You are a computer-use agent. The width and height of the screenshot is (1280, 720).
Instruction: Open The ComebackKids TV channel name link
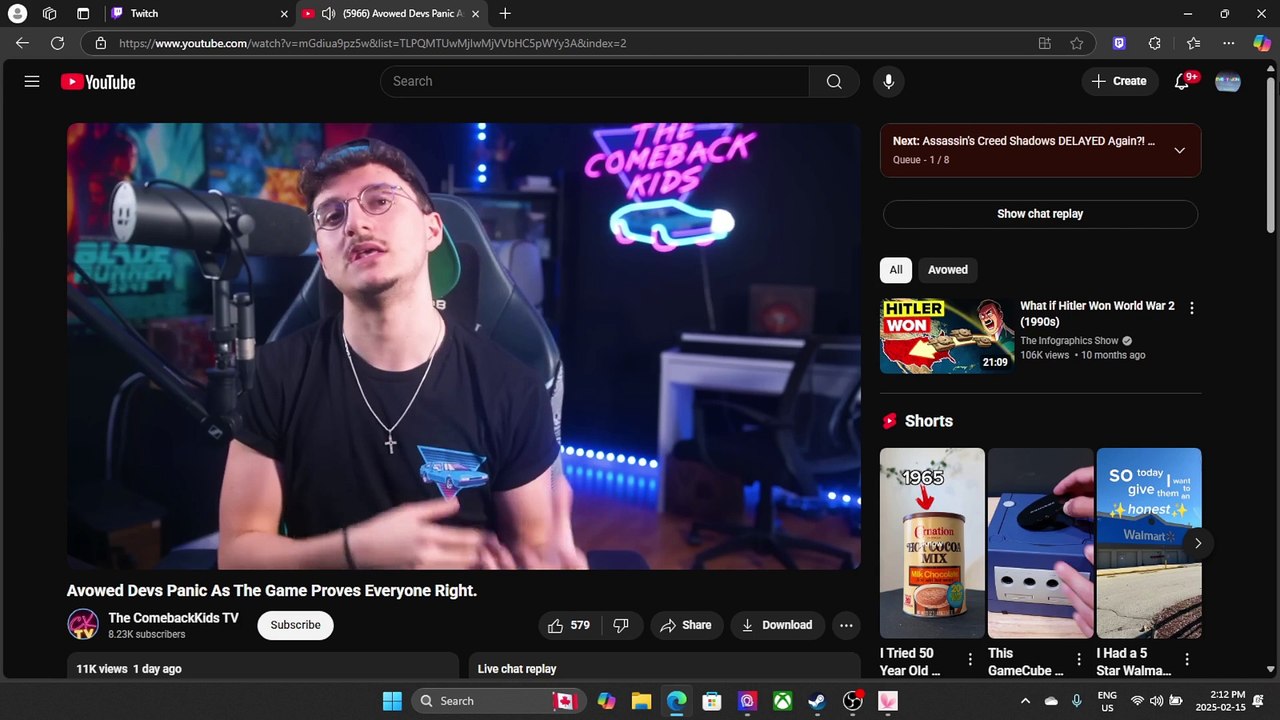pos(173,618)
